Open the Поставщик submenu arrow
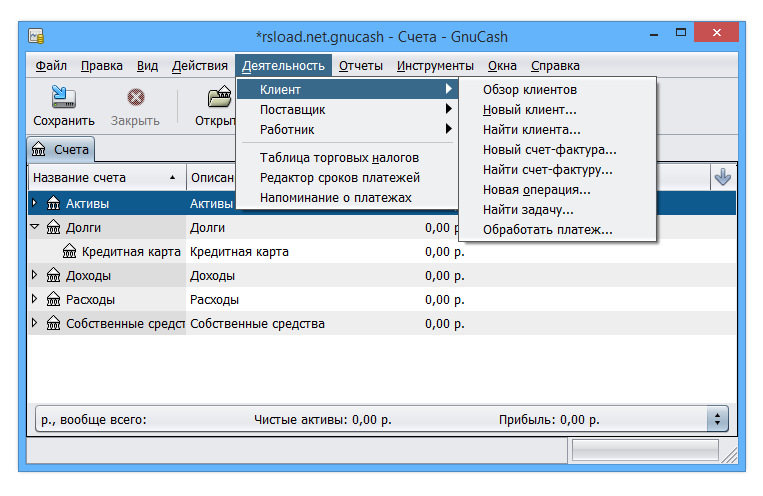This screenshot has width=763, height=496. [x=449, y=109]
